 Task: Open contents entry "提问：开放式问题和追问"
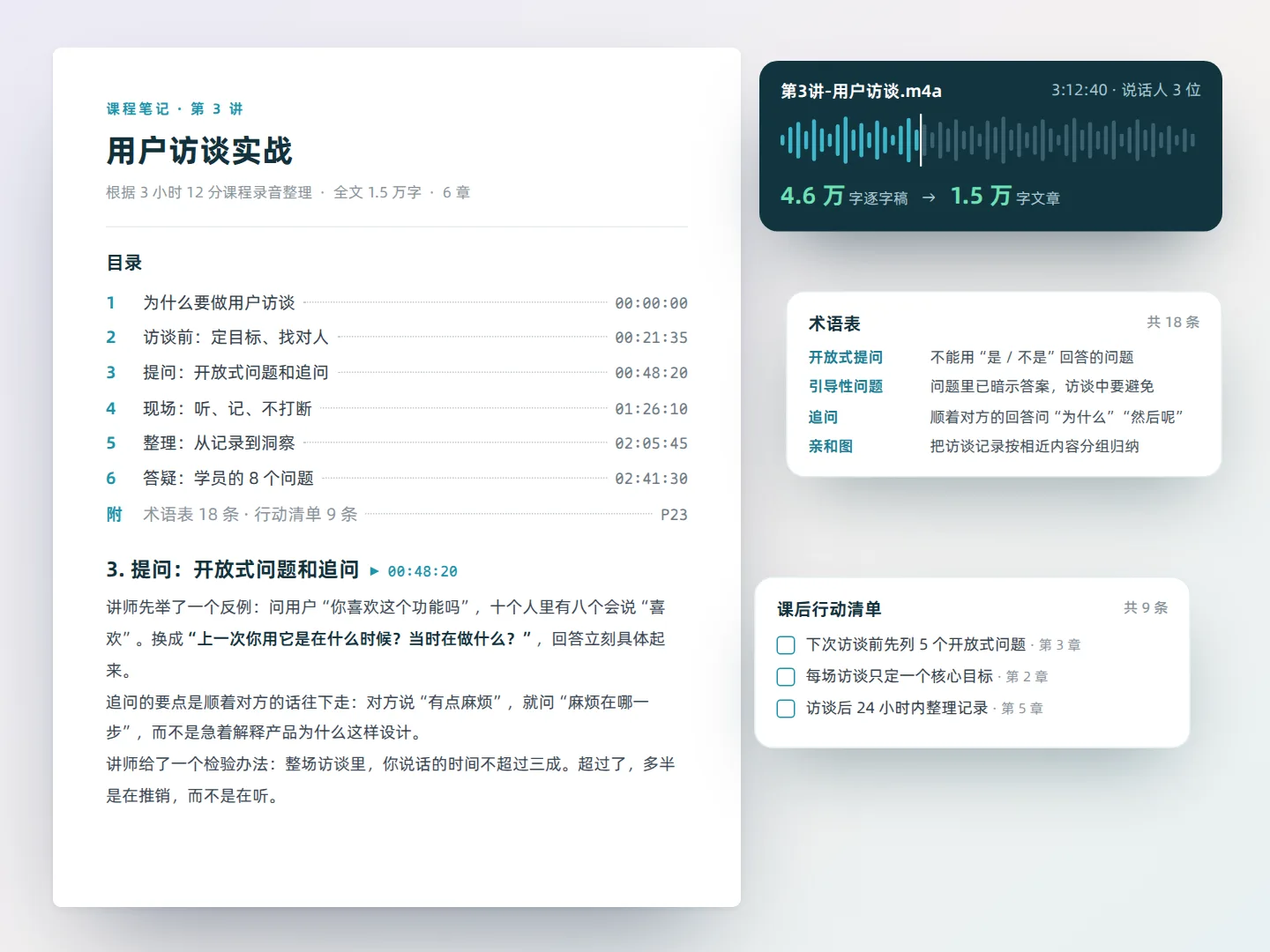point(397,372)
